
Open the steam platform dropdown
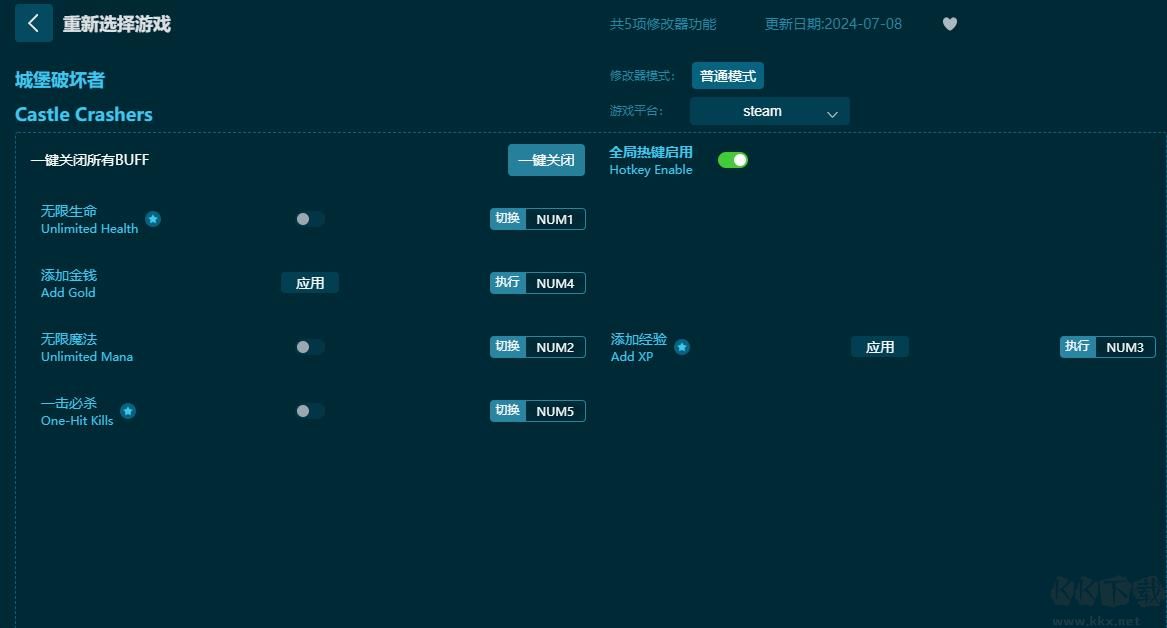(770, 112)
